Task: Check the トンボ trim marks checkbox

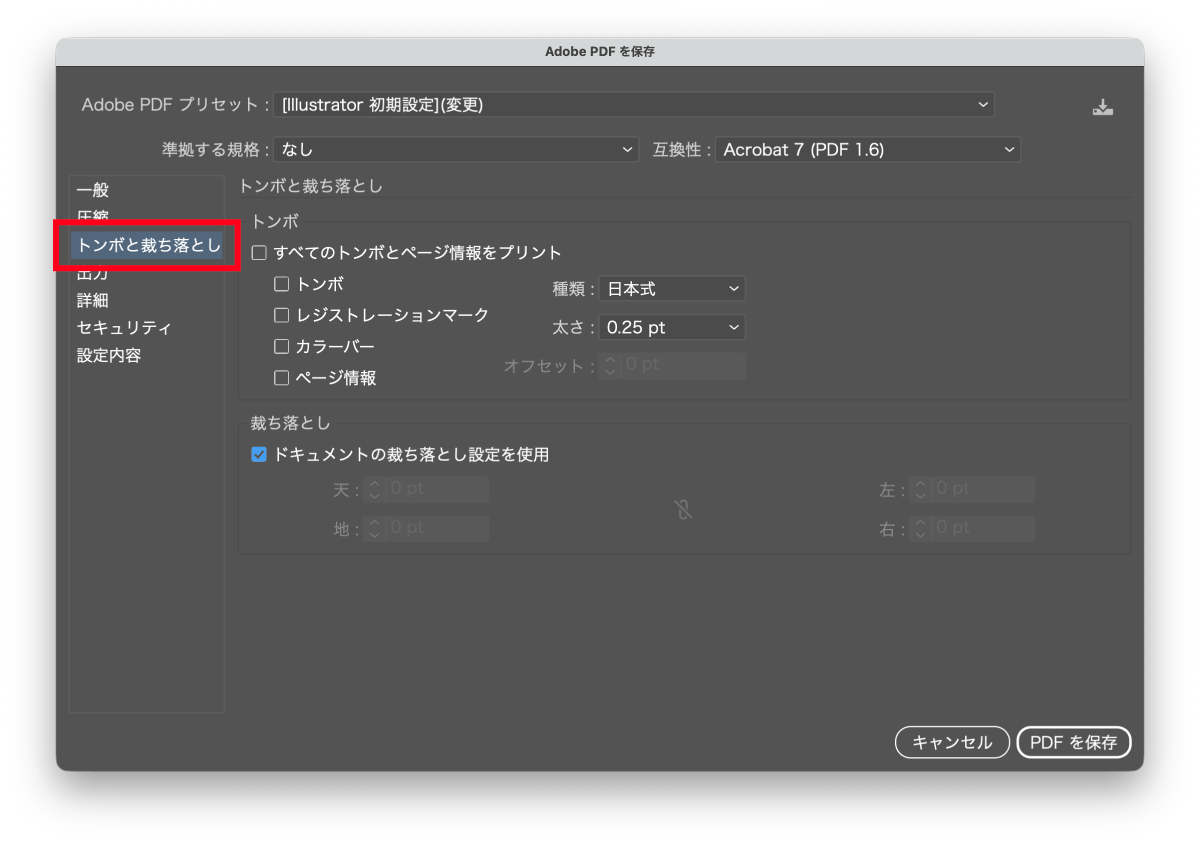Action: point(282,285)
